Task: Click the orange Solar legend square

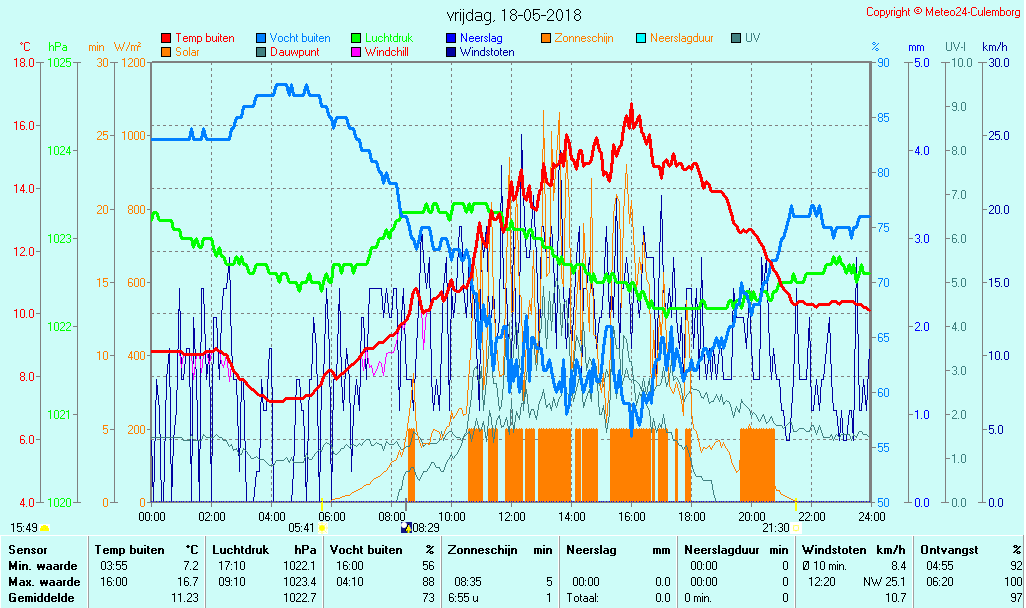Action: [x=166, y=52]
